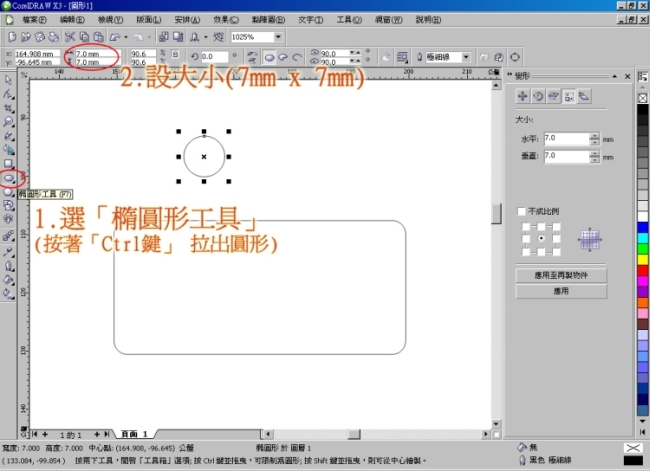
Task: Toggle the lock ratio button
Action: pos(175,54)
